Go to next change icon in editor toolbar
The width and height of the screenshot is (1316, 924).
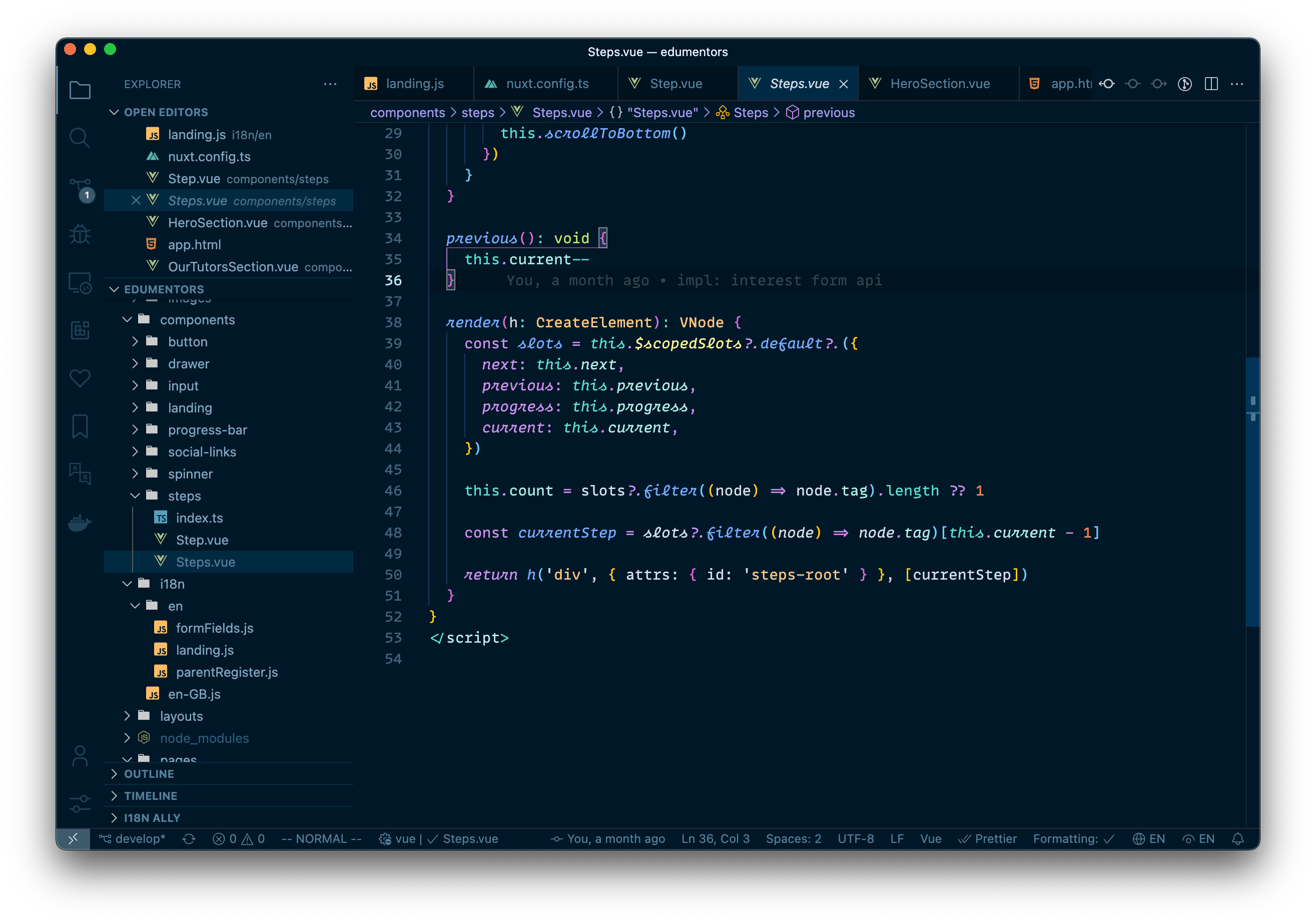[x=1159, y=84]
